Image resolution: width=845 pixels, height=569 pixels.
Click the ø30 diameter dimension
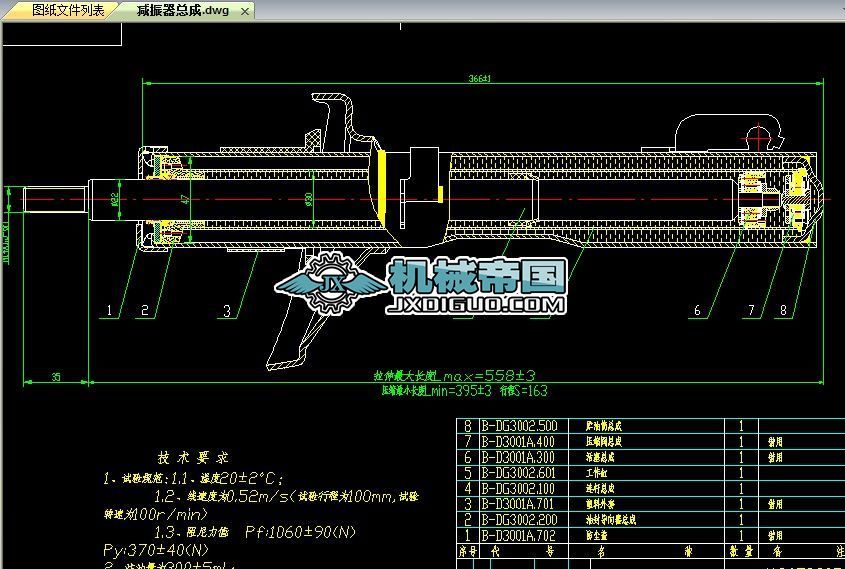pos(309,199)
